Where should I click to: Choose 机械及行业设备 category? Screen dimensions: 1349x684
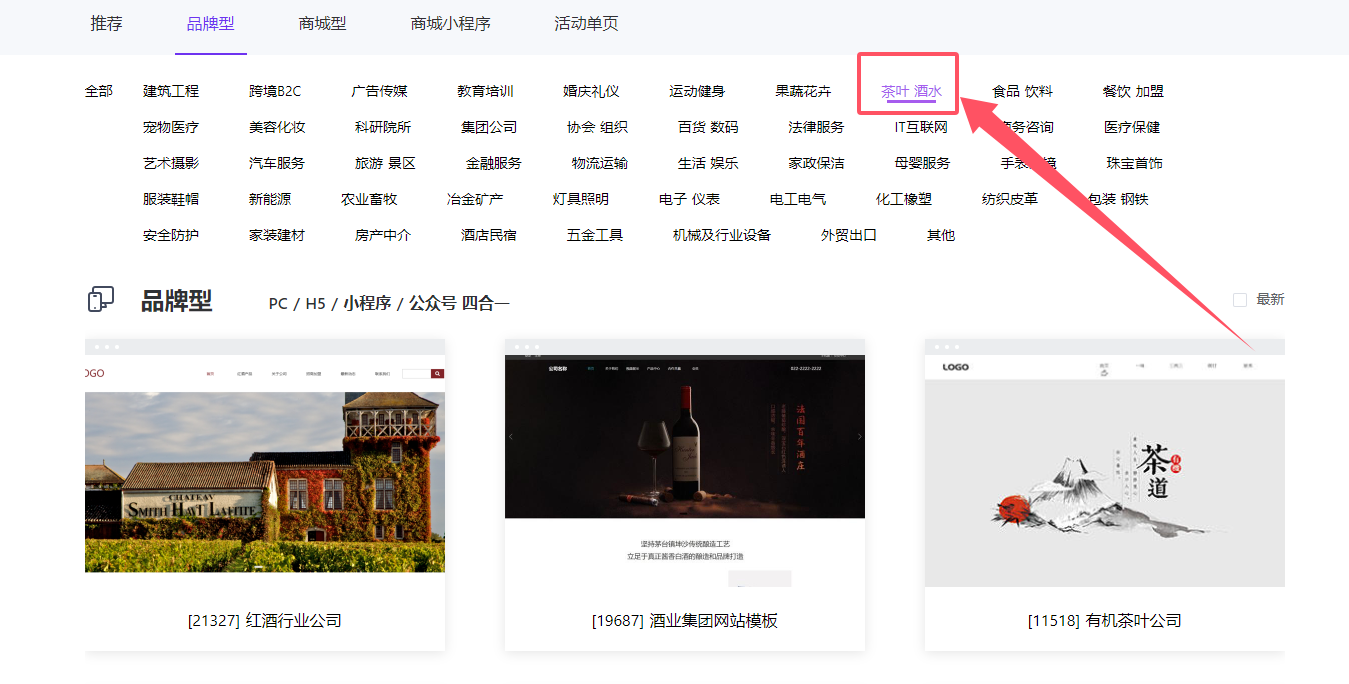[722, 235]
